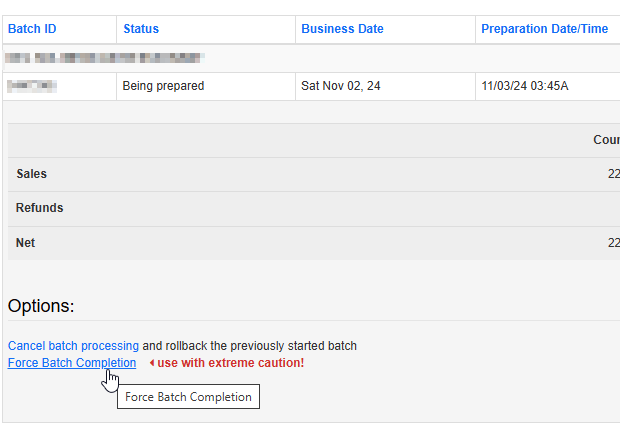
Task: Click the Sales count value
Action: [x=613, y=174]
